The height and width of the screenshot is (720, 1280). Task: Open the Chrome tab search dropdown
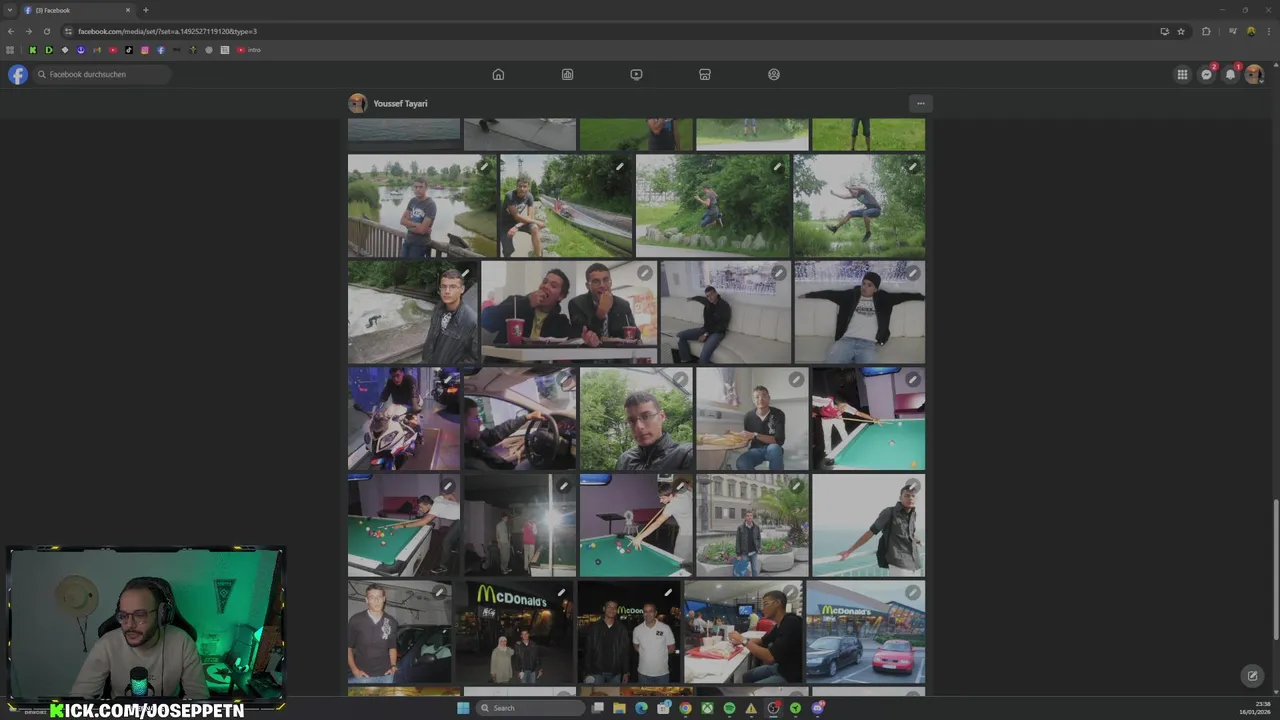click(x=10, y=10)
